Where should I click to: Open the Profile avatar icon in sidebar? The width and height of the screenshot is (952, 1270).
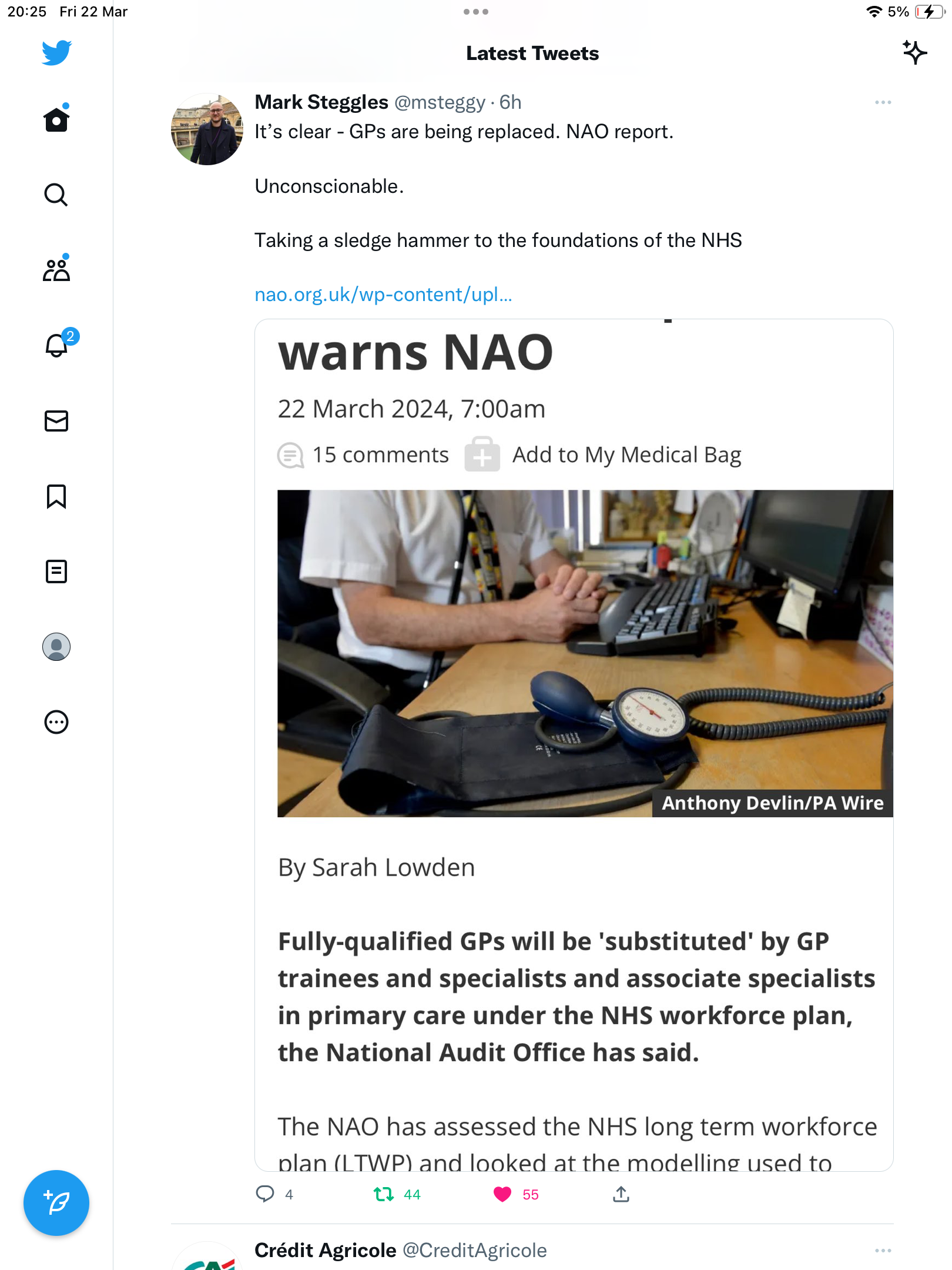(56, 647)
